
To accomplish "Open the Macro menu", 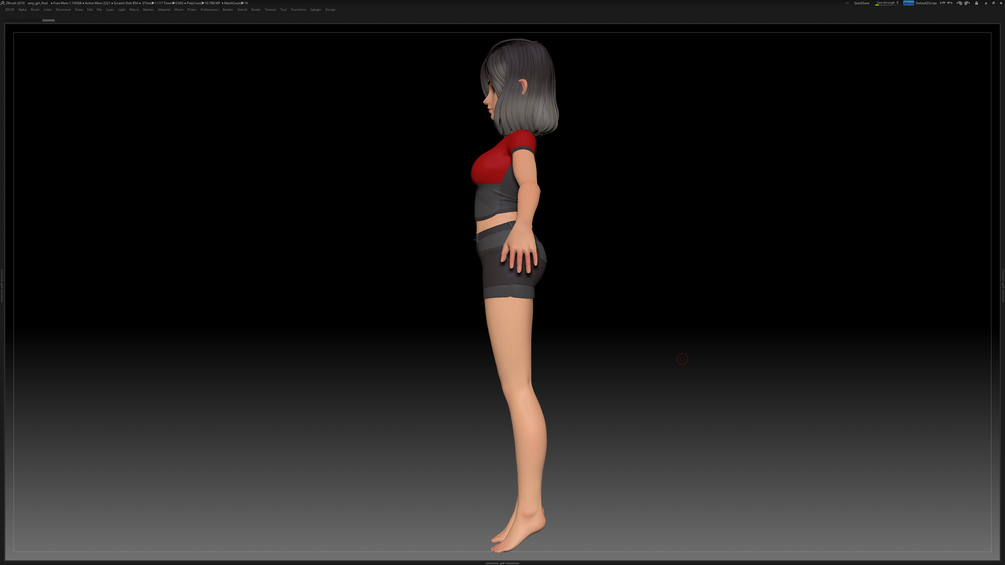I will 134,10.
